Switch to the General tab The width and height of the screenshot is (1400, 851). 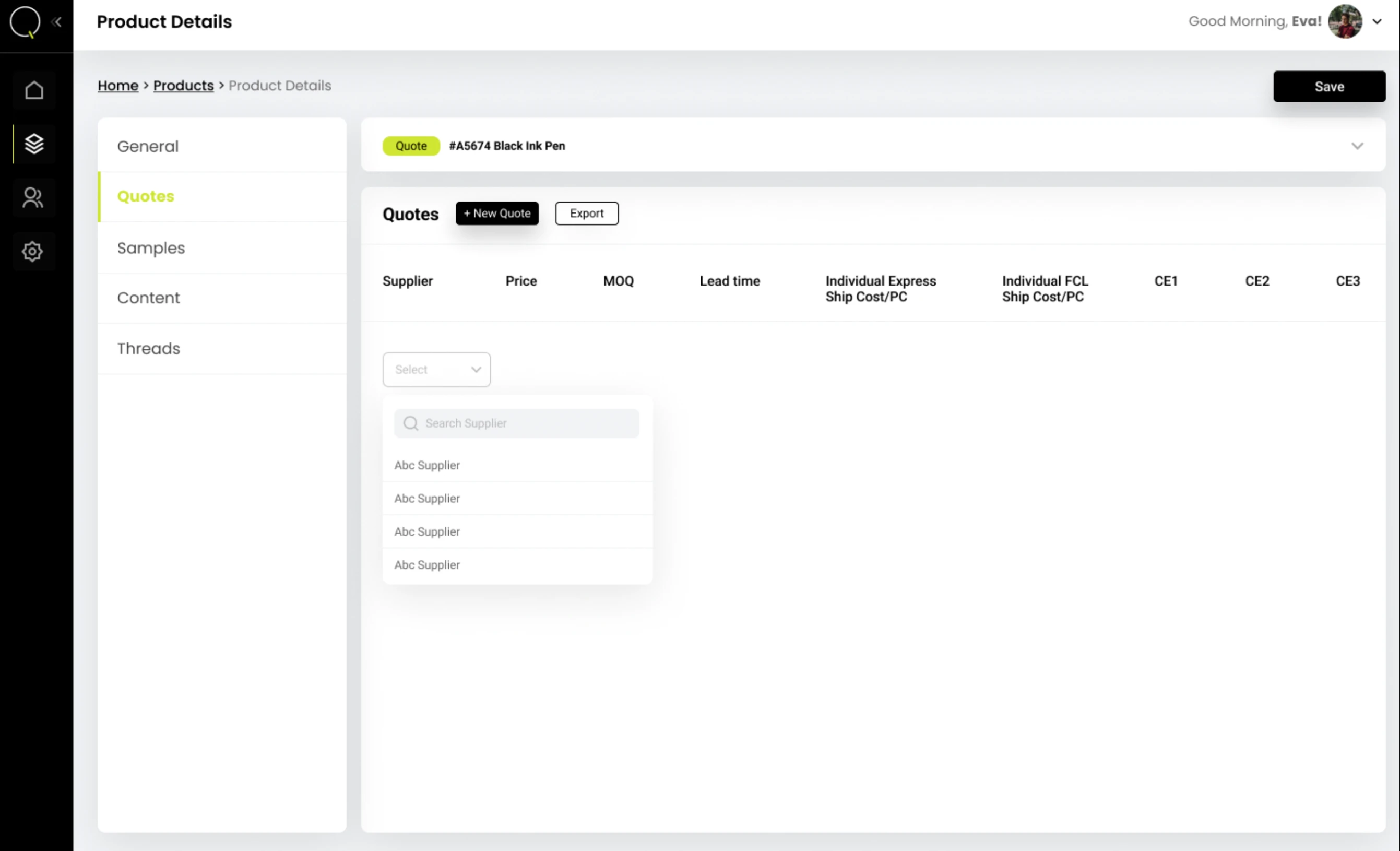[x=148, y=146]
